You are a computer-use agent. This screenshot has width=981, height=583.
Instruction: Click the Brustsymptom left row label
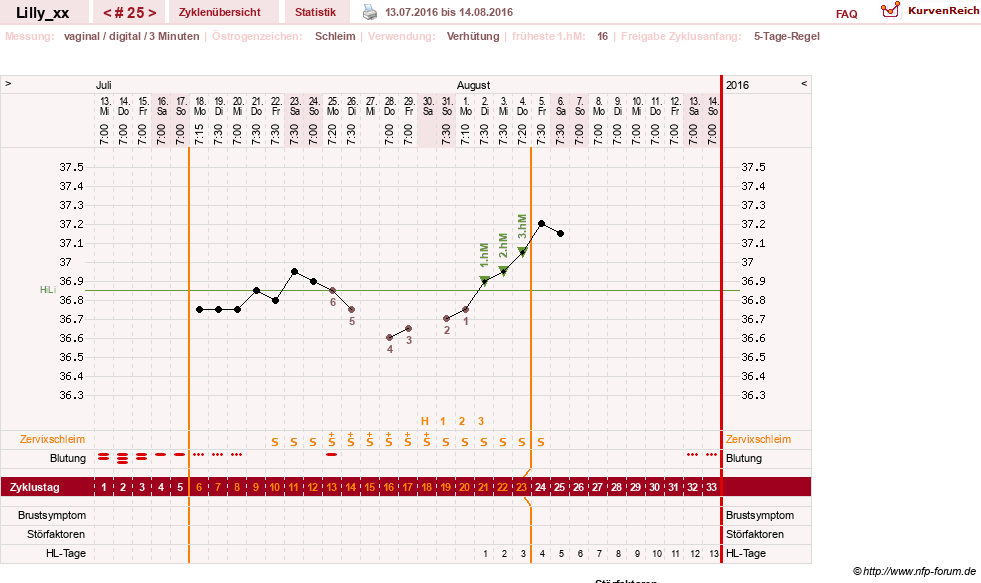[52, 515]
